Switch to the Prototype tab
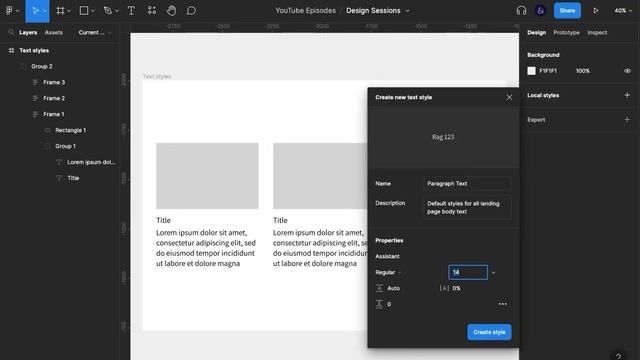Screen dimensions: 640x360 tap(566, 32)
